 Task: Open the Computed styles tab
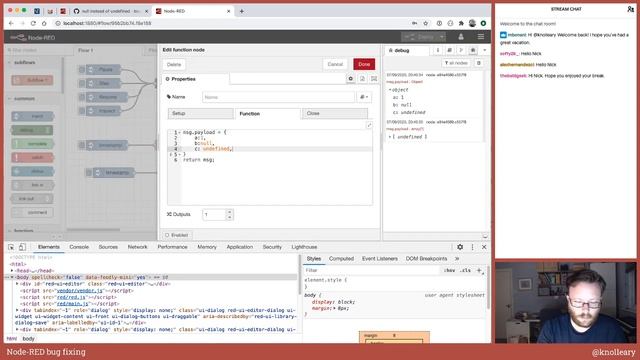pos(341,258)
